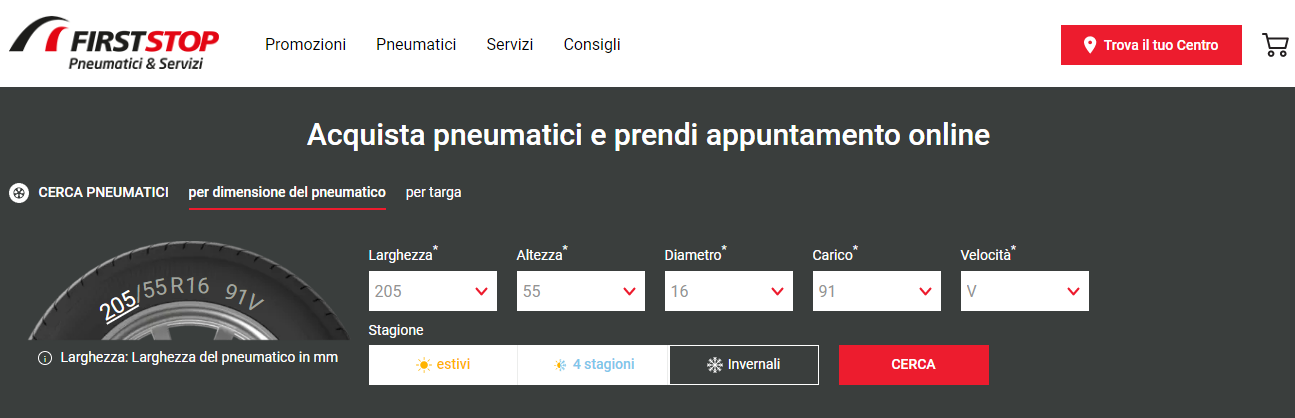This screenshot has height=418, width=1295.
Task: Click the First Stop logo
Action: (x=114, y=46)
